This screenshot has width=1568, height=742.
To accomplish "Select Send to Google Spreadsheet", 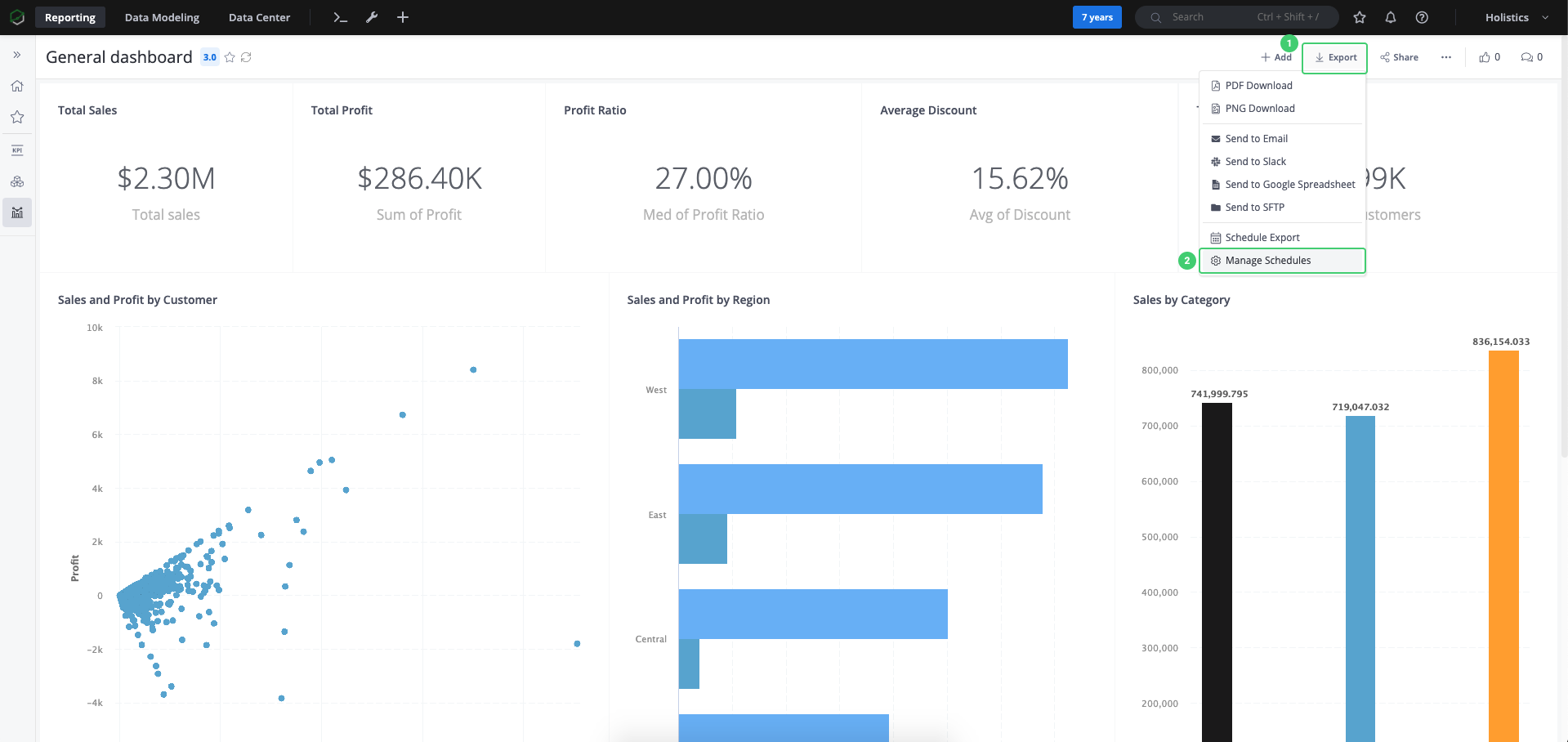I will pyautogui.click(x=1282, y=185).
